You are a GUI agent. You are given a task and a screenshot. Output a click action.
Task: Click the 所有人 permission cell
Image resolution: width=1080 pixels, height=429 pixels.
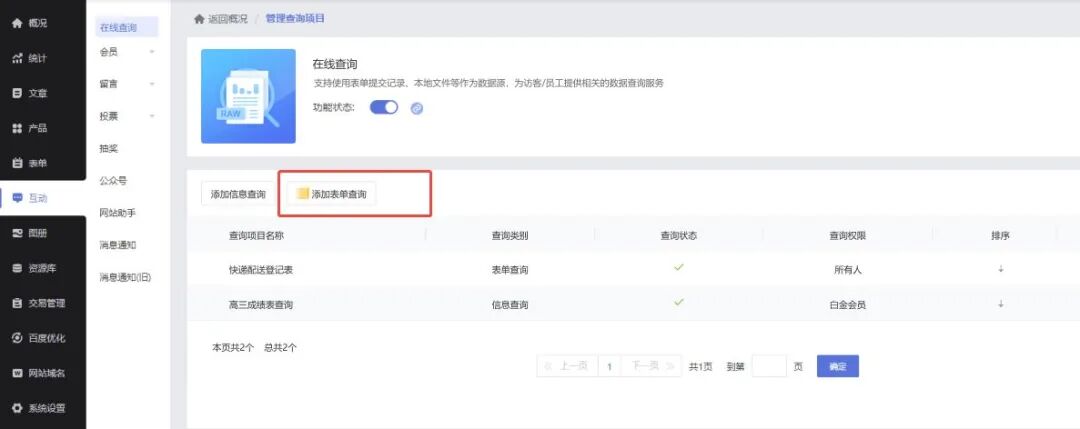pyautogui.click(x=847, y=270)
